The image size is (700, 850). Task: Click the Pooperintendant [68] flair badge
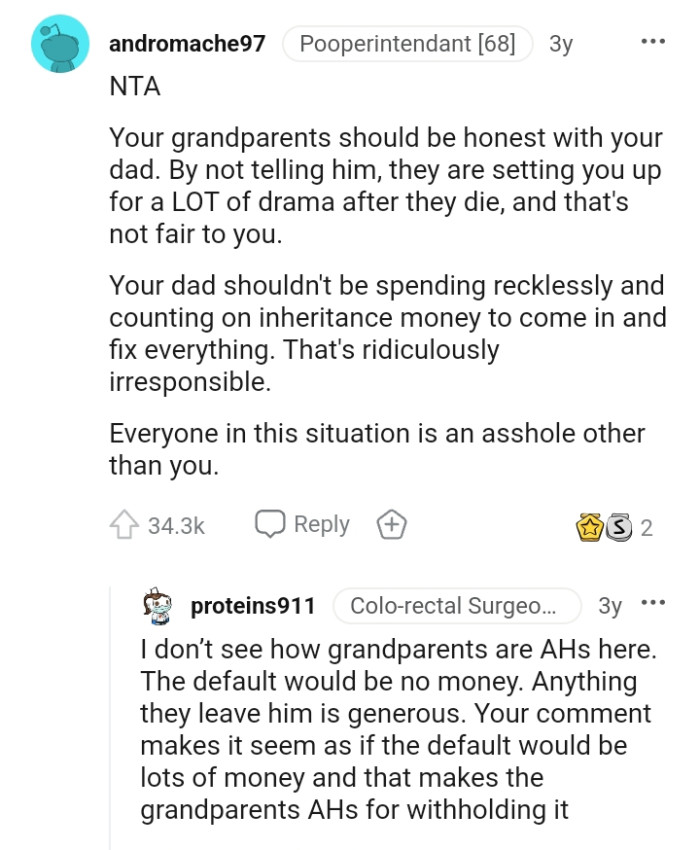click(406, 43)
